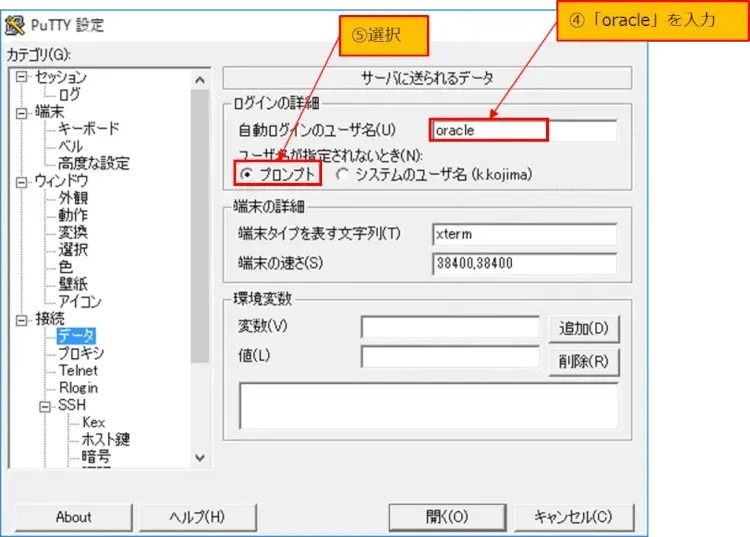This screenshot has width=750, height=537.
Task: Click the terminal type field showing xterm
Action: click(524, 234)
